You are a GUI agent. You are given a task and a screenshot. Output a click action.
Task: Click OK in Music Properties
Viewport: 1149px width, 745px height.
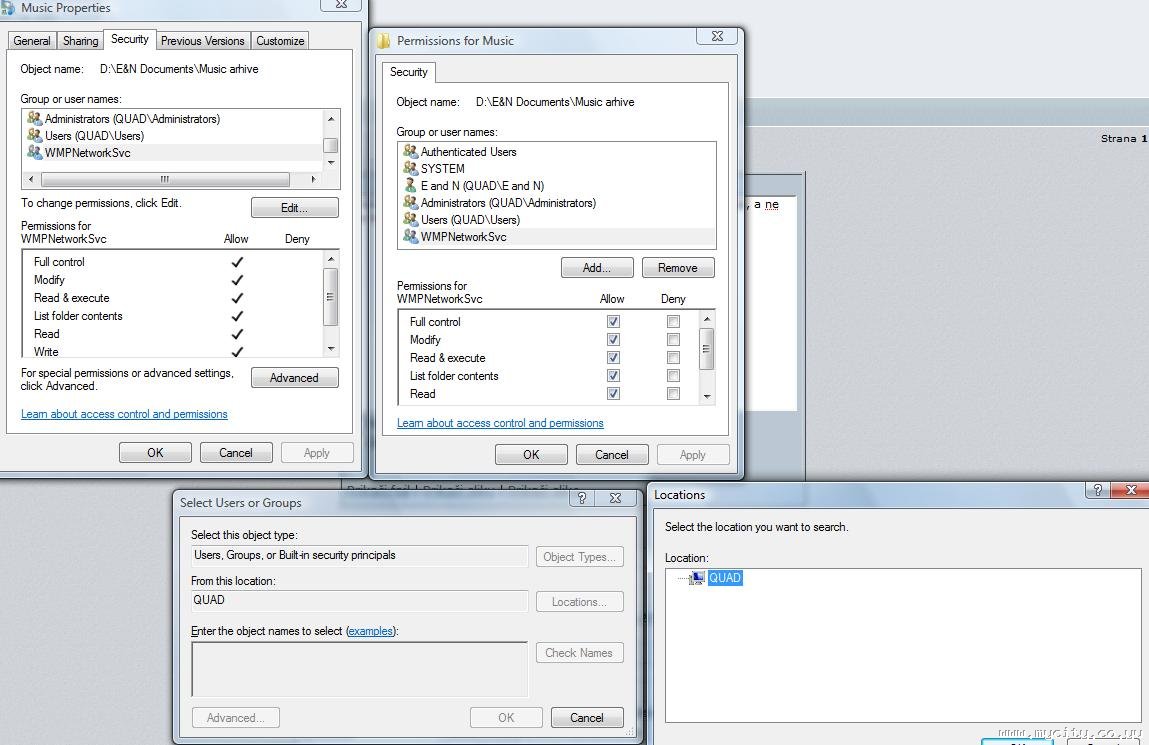click(155, 453)
